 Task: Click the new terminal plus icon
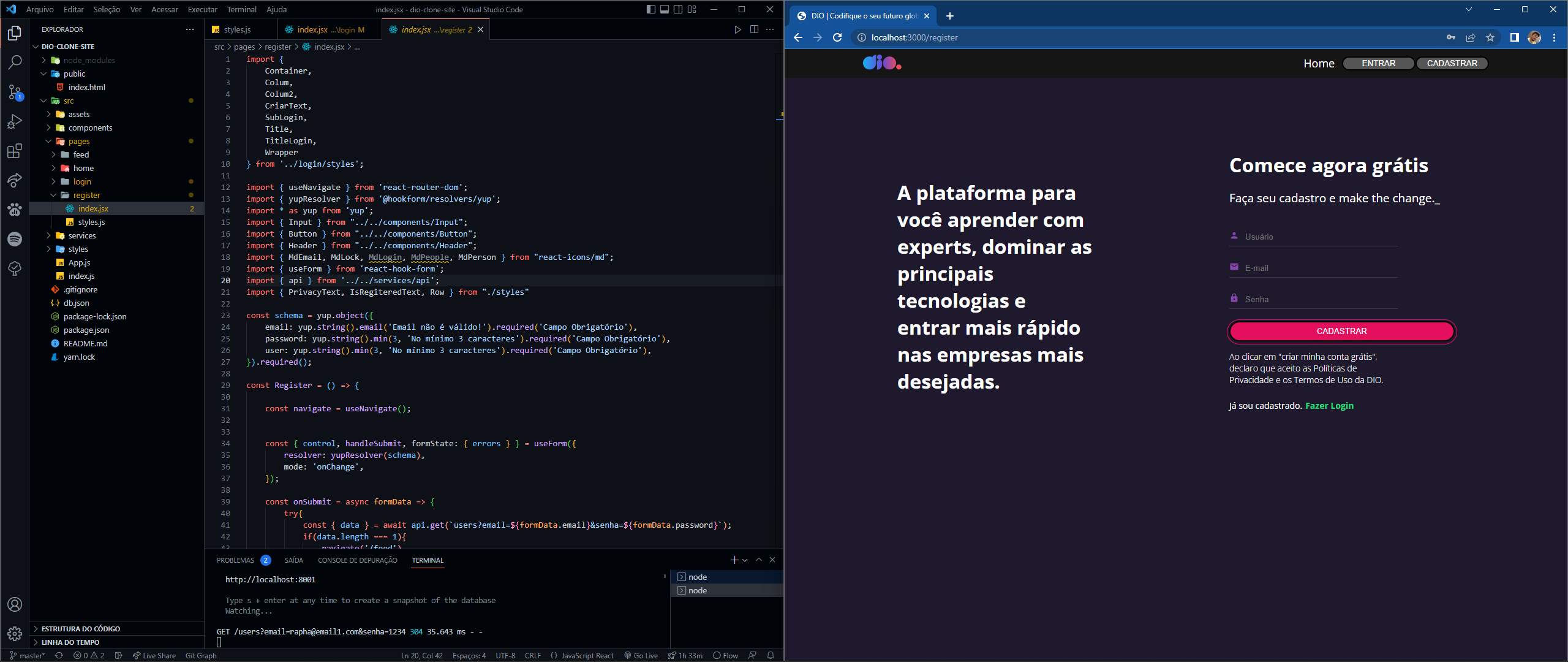734,560
